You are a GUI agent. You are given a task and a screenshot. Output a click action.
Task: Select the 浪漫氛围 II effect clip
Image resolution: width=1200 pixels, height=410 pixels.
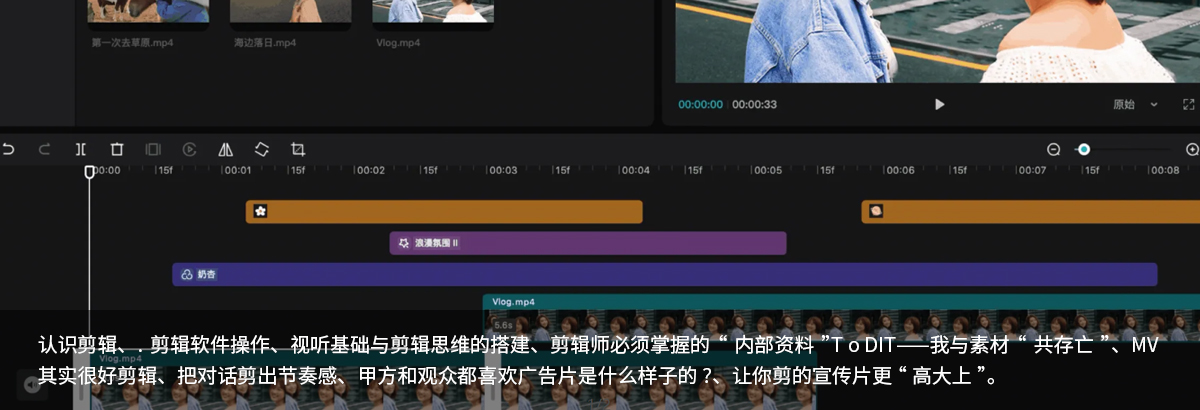587,243
